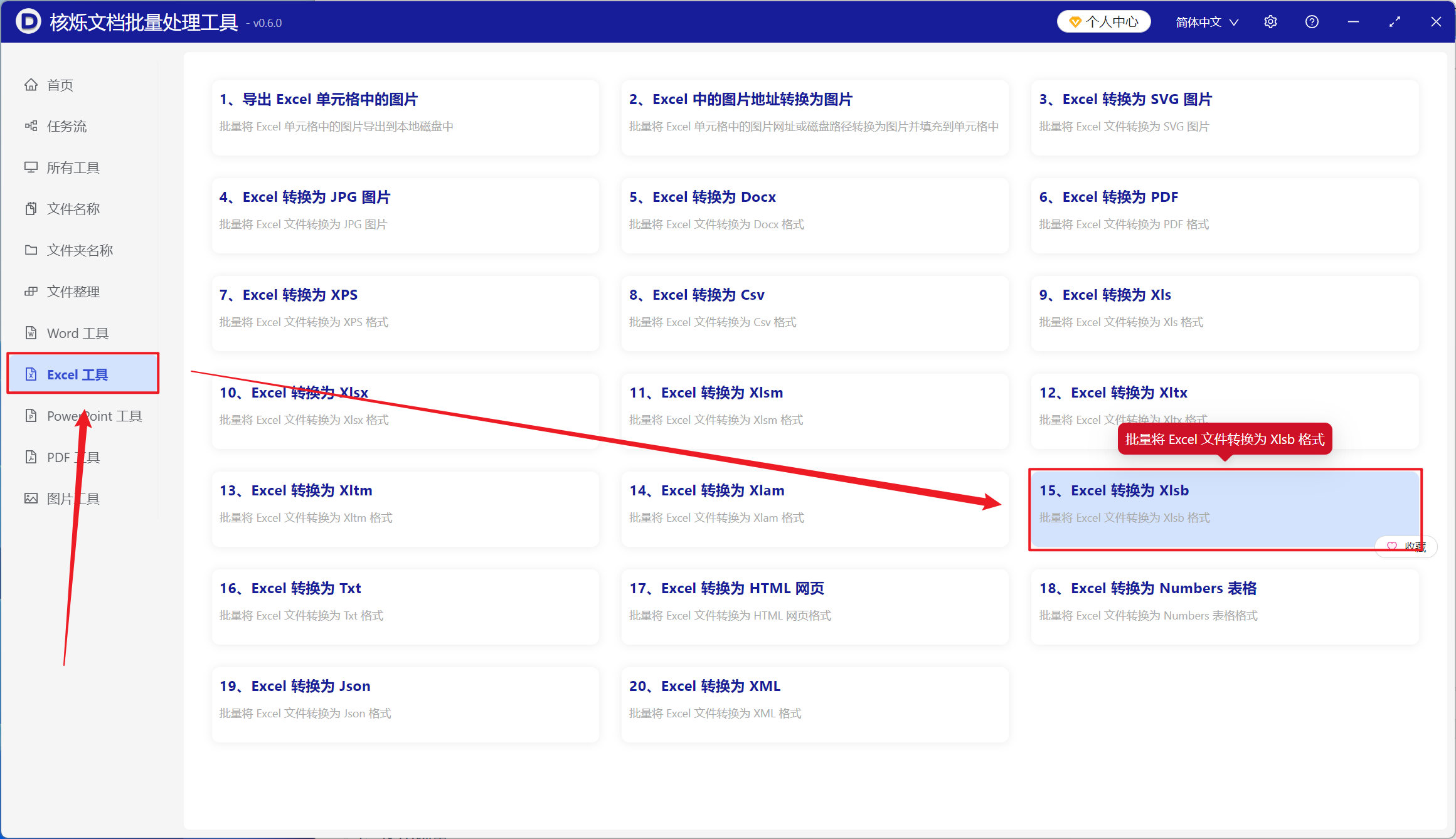Open the settings gear icon

tap(1270, 22)
